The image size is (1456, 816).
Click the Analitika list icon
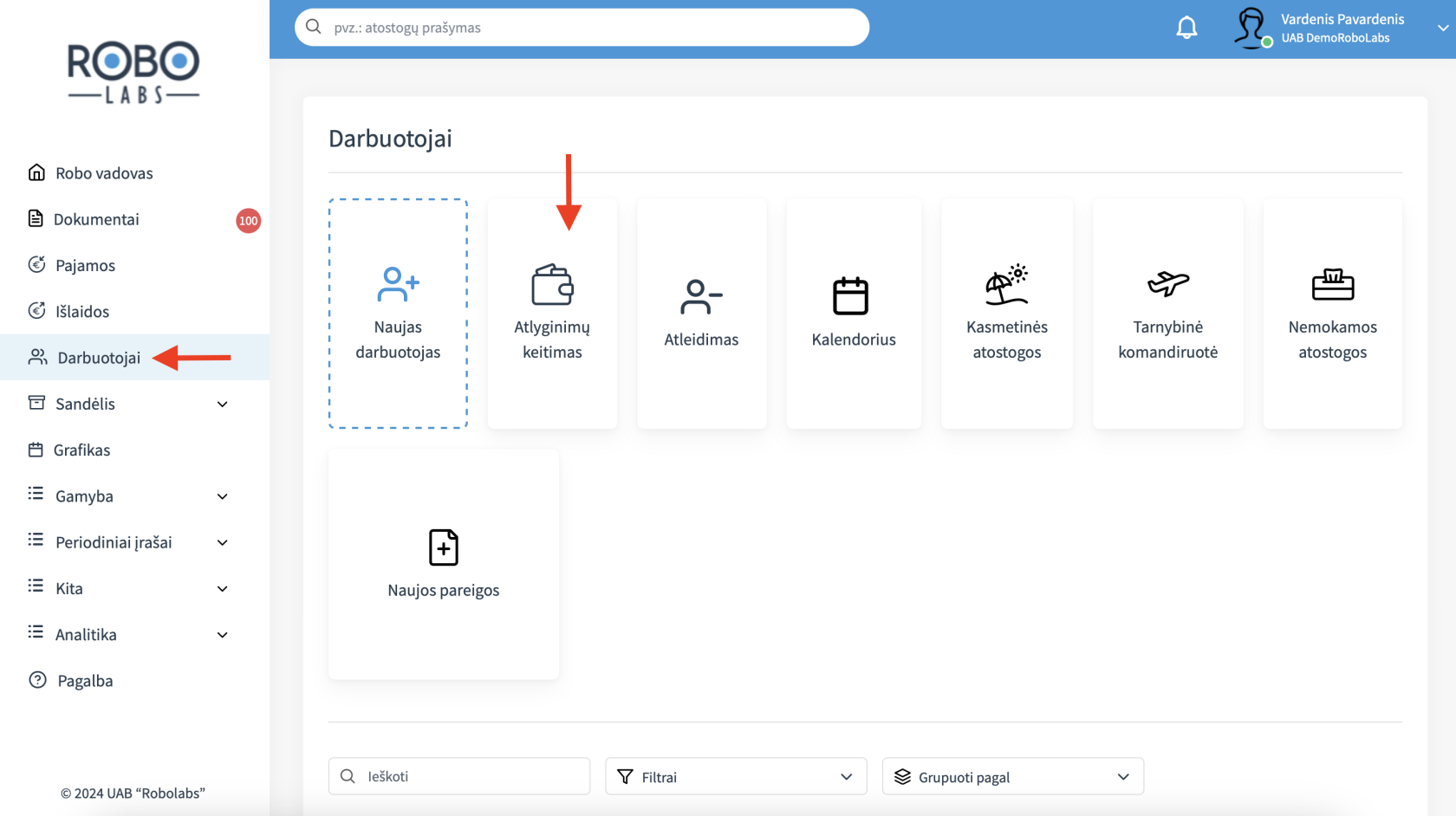(x=36, y=632)
